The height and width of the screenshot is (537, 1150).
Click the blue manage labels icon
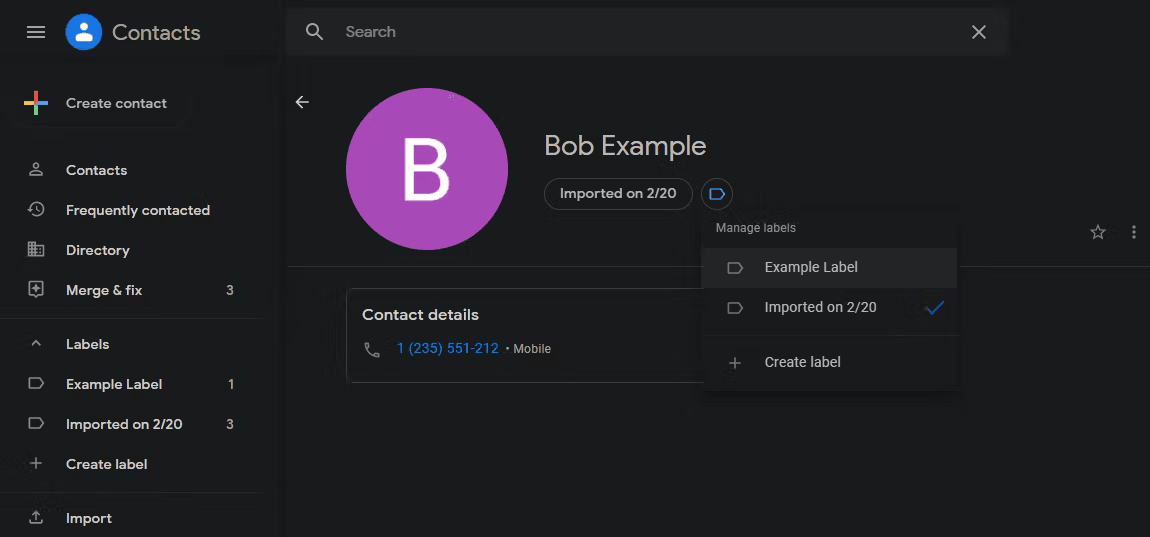click(x=717, y=194)
